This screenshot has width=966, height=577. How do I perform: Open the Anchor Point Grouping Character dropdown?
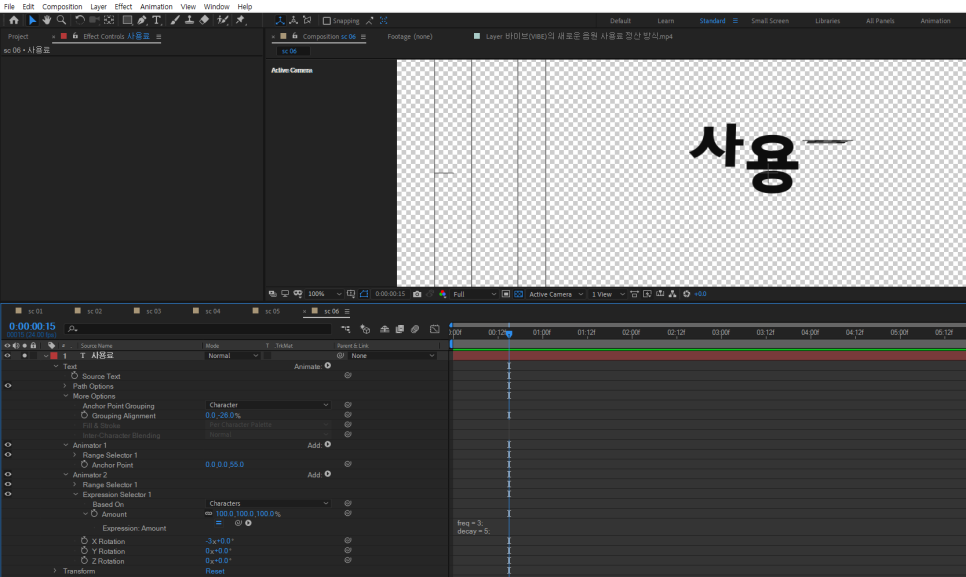(268, 405)
